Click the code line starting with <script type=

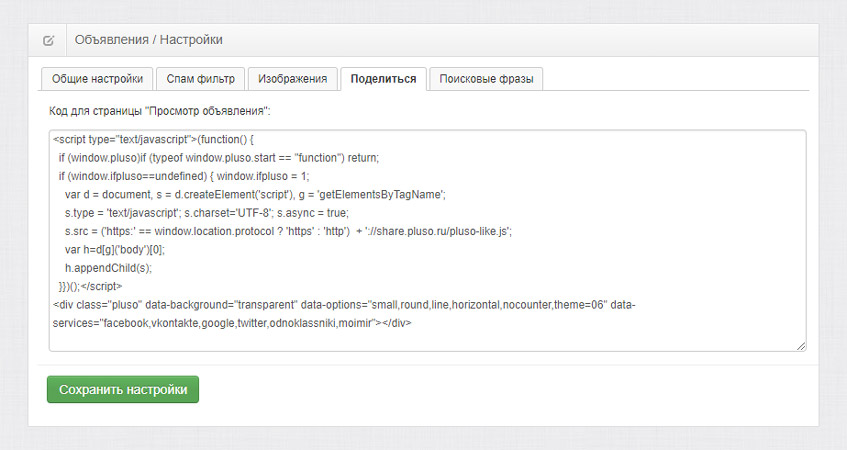tap(153, 139)
